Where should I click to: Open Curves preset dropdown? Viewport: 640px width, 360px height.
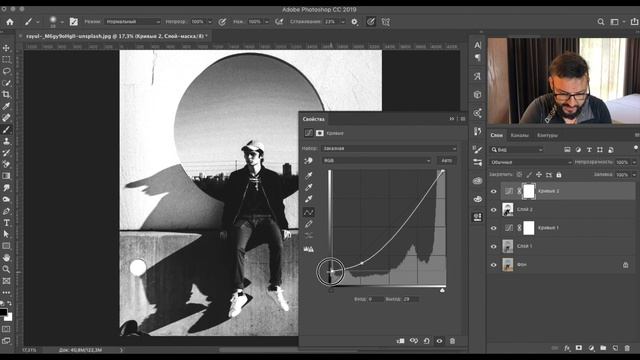click(389, 149)
